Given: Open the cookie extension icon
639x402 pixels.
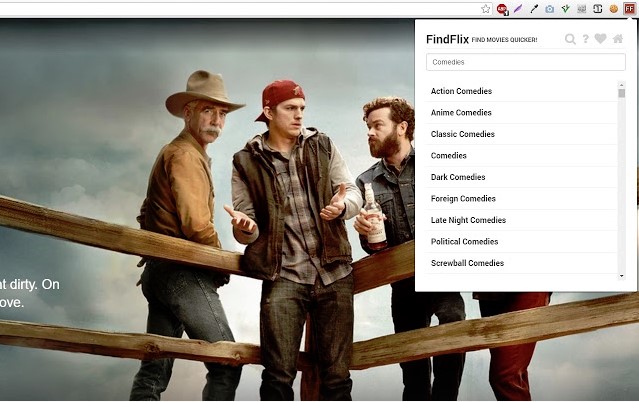Looking at the screenshot, I should pos(613,9).
